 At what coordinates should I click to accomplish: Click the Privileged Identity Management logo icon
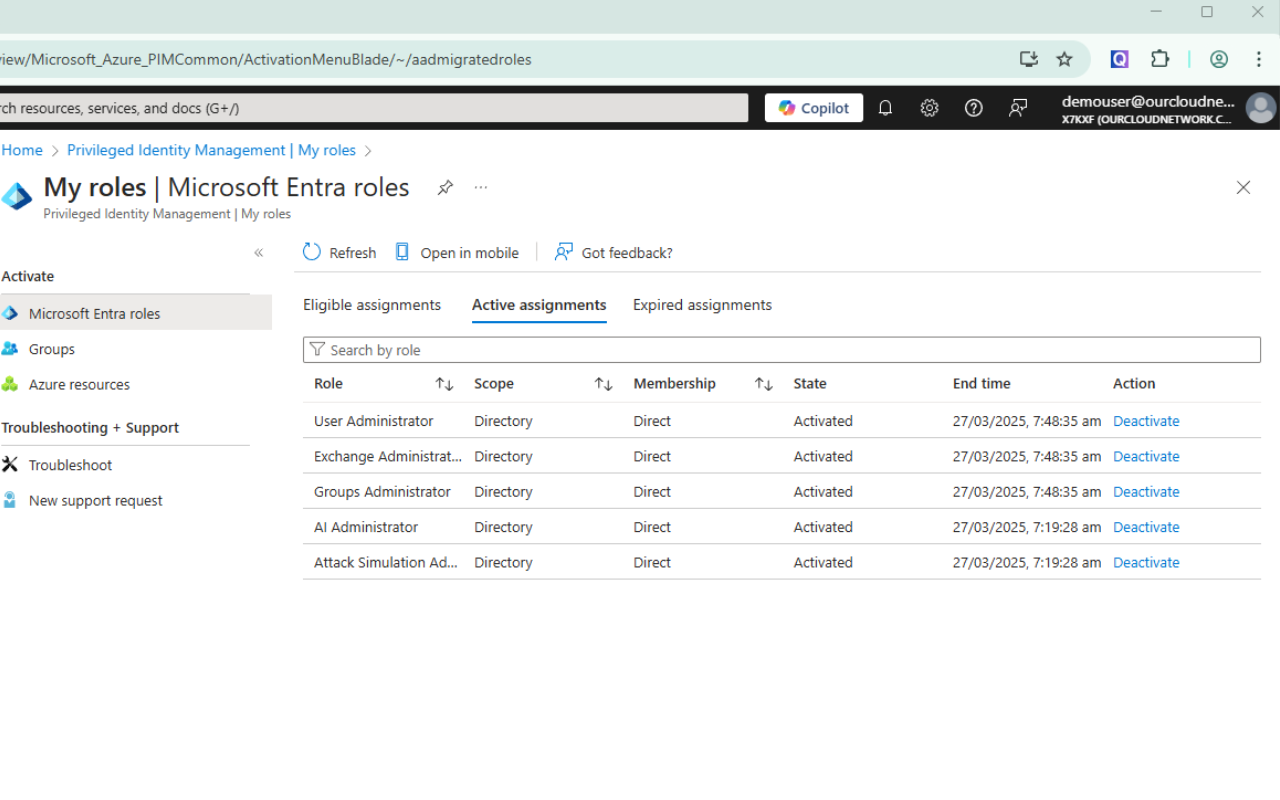tap(17, 196)
